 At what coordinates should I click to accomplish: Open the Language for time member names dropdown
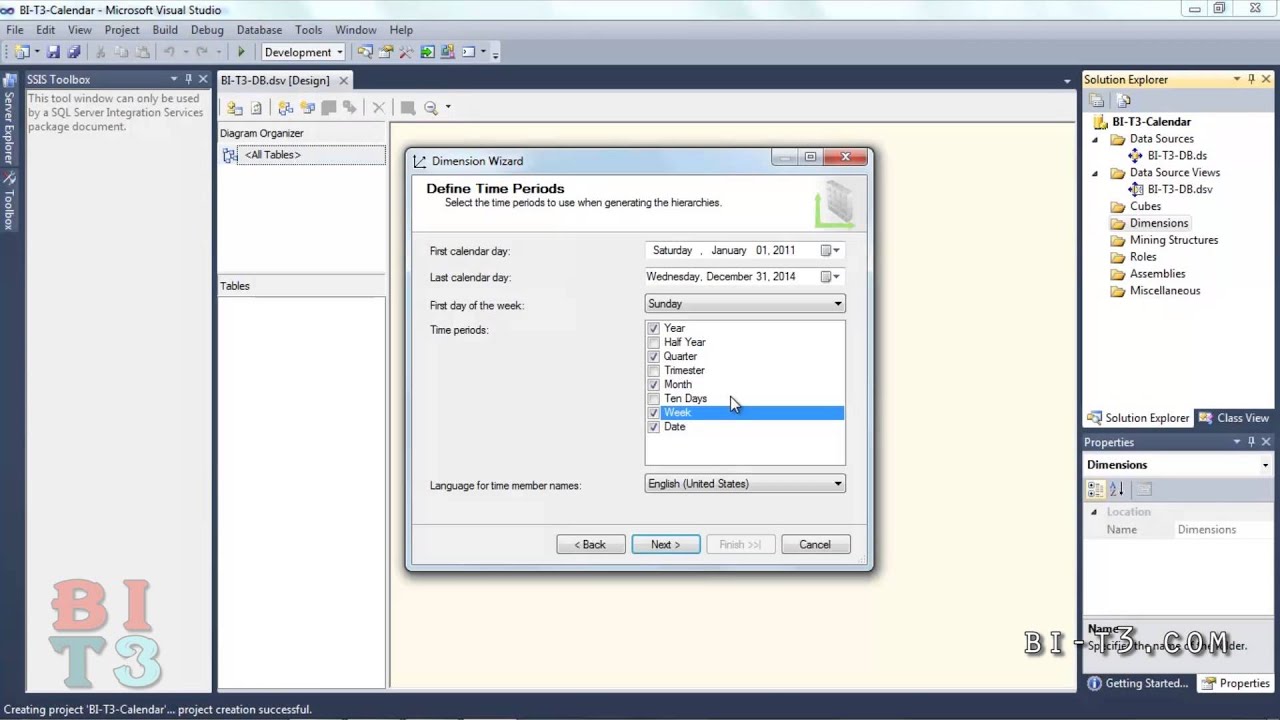(x=745, y=484)
